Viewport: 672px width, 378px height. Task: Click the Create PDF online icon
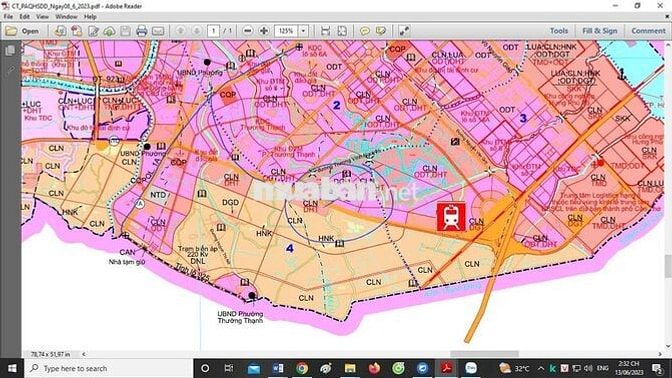click(x=77, y=31)
